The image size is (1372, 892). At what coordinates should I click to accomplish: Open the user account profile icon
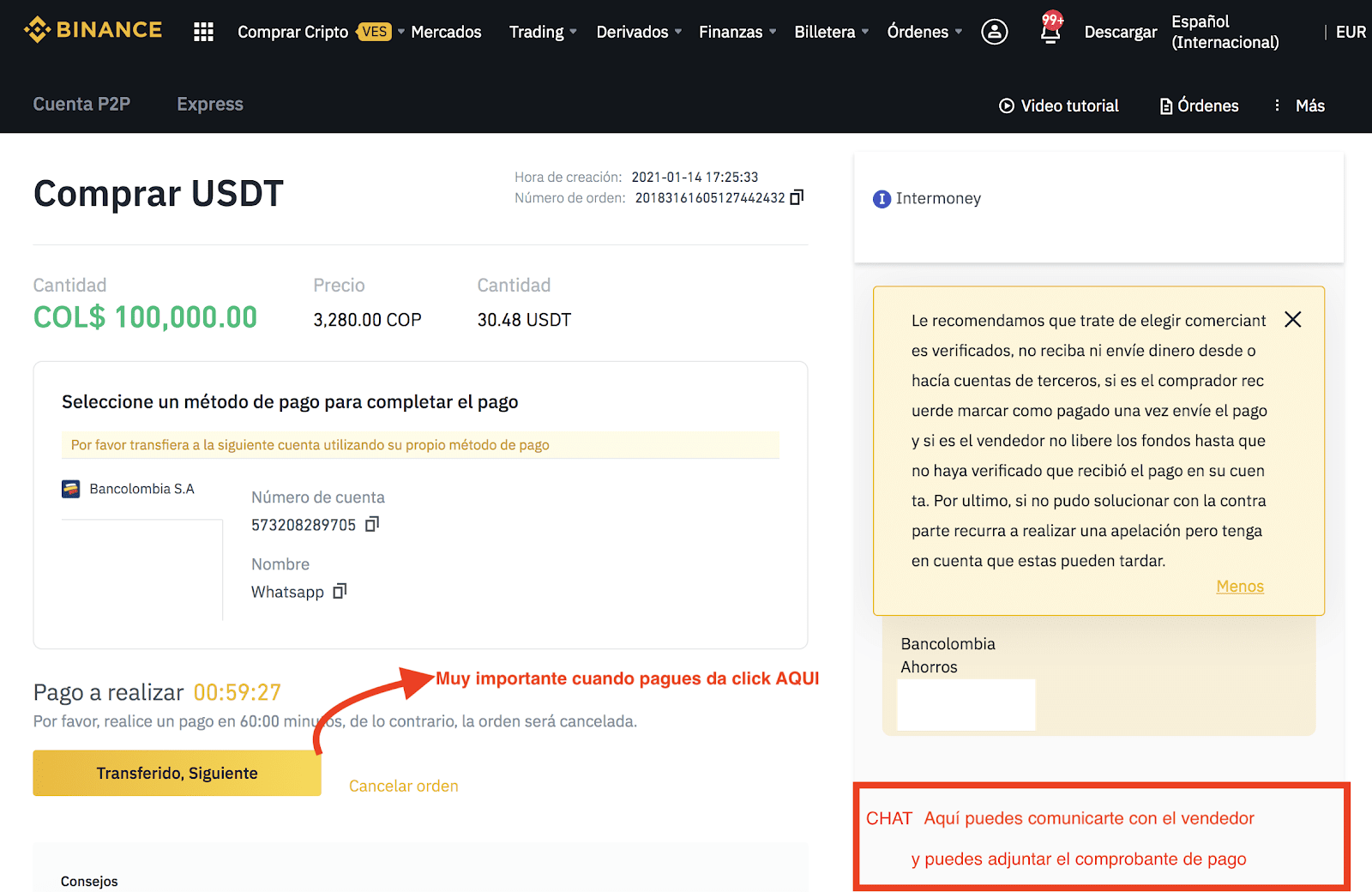994,32
